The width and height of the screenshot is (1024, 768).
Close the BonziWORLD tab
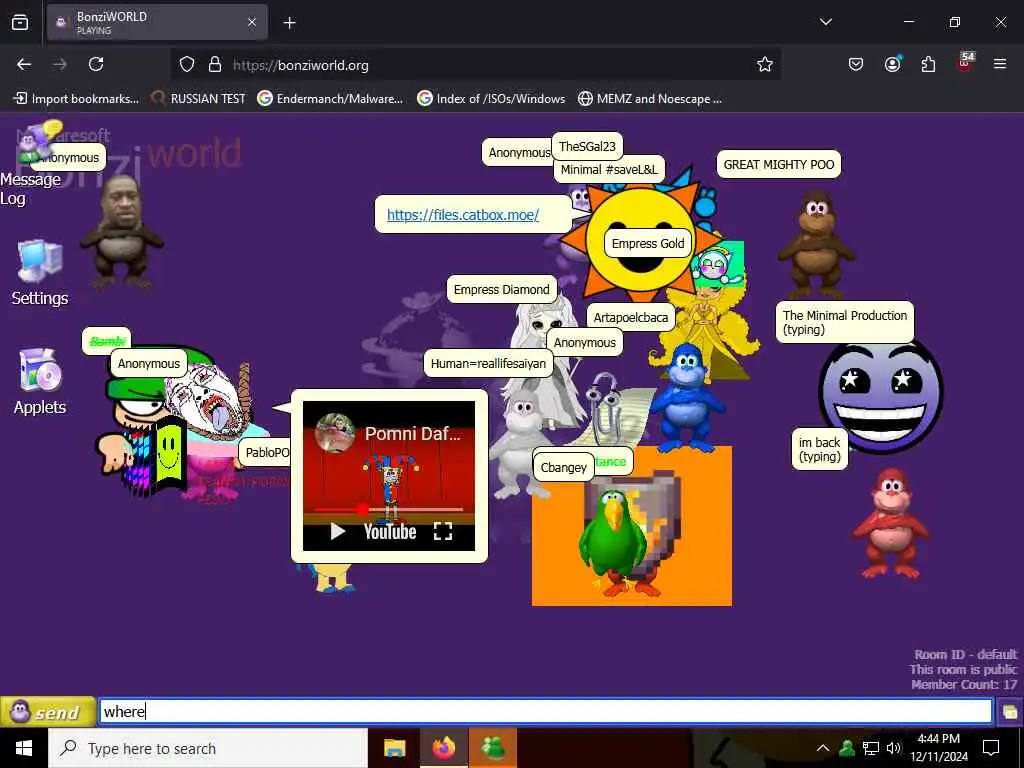point(252,22)
